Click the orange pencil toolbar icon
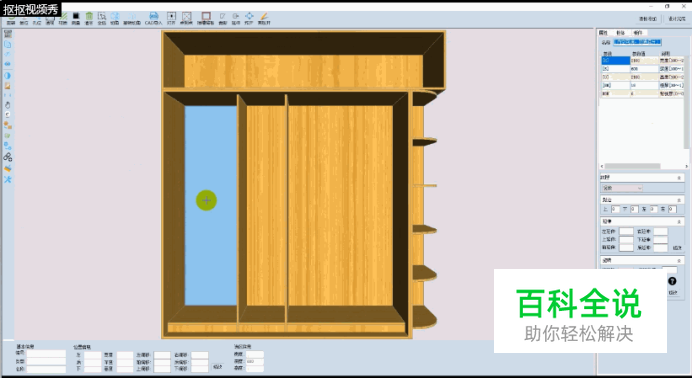The height and width of the screenshot is (378, 692). pos(263,17)
